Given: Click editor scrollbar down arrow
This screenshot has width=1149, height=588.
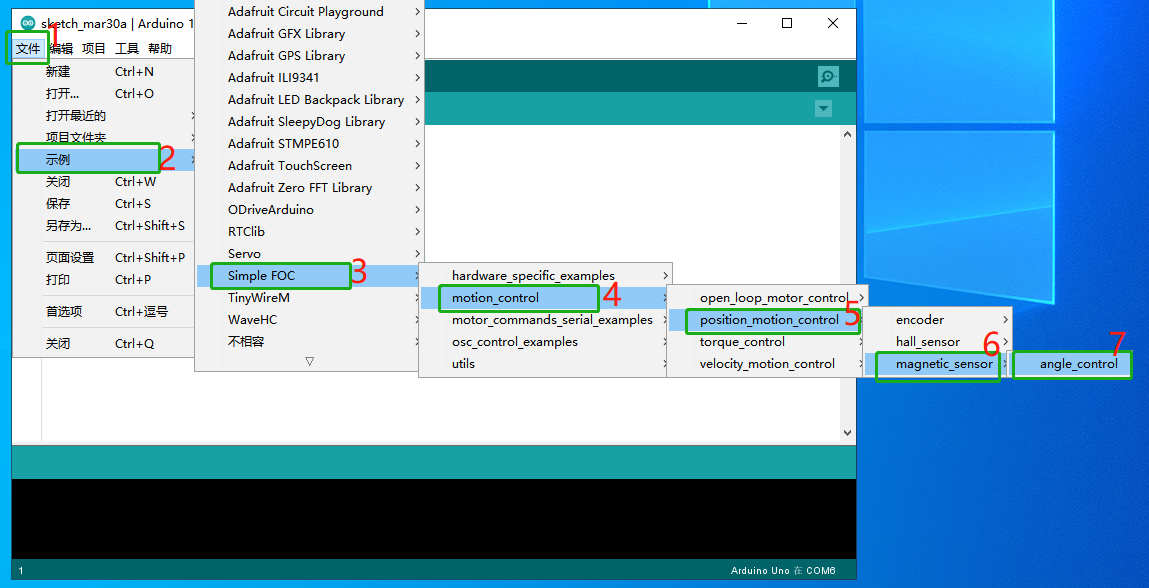Looking at the screenshot, I should point(847,433).
